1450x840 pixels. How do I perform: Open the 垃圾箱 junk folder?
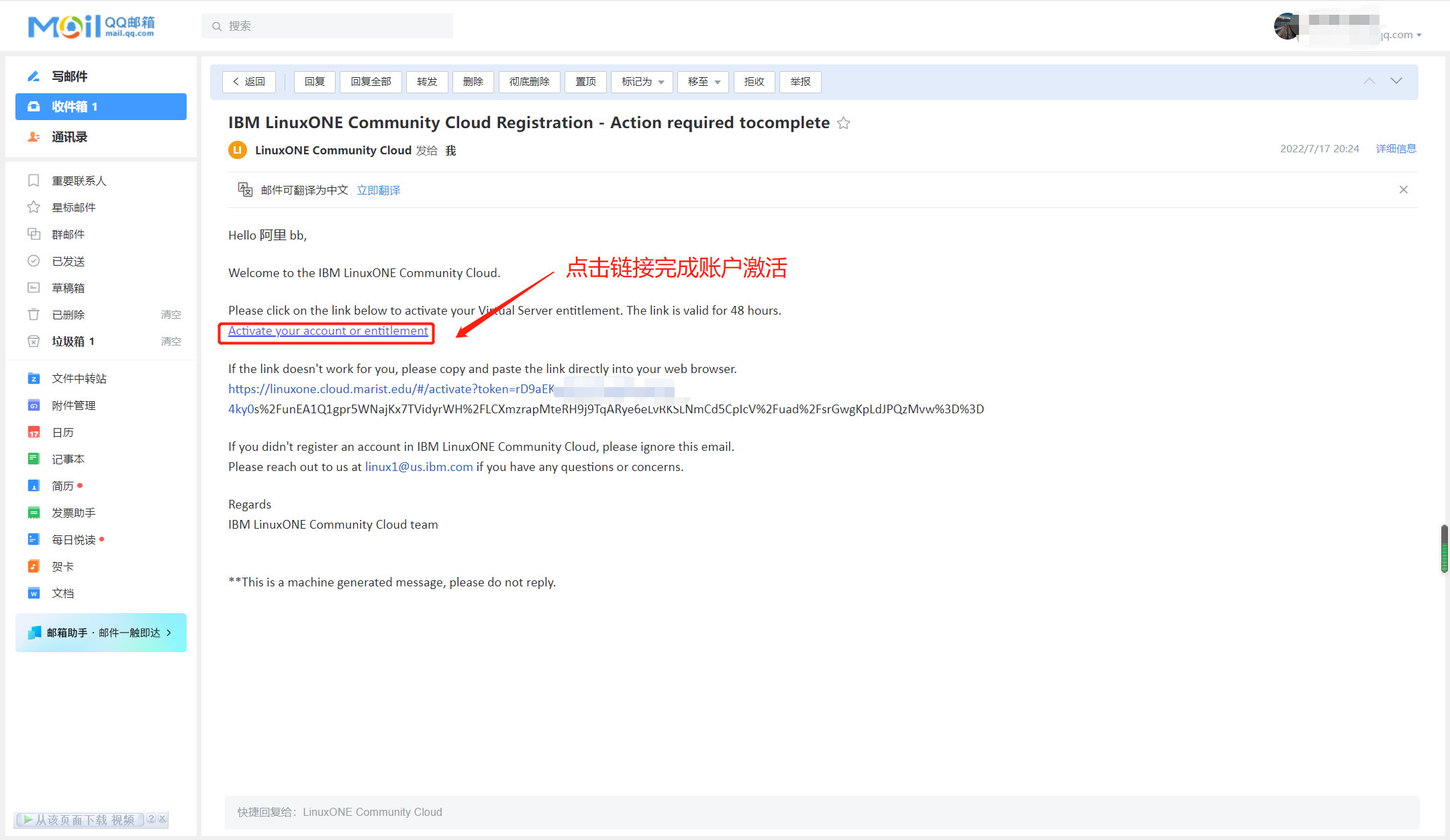68,342
